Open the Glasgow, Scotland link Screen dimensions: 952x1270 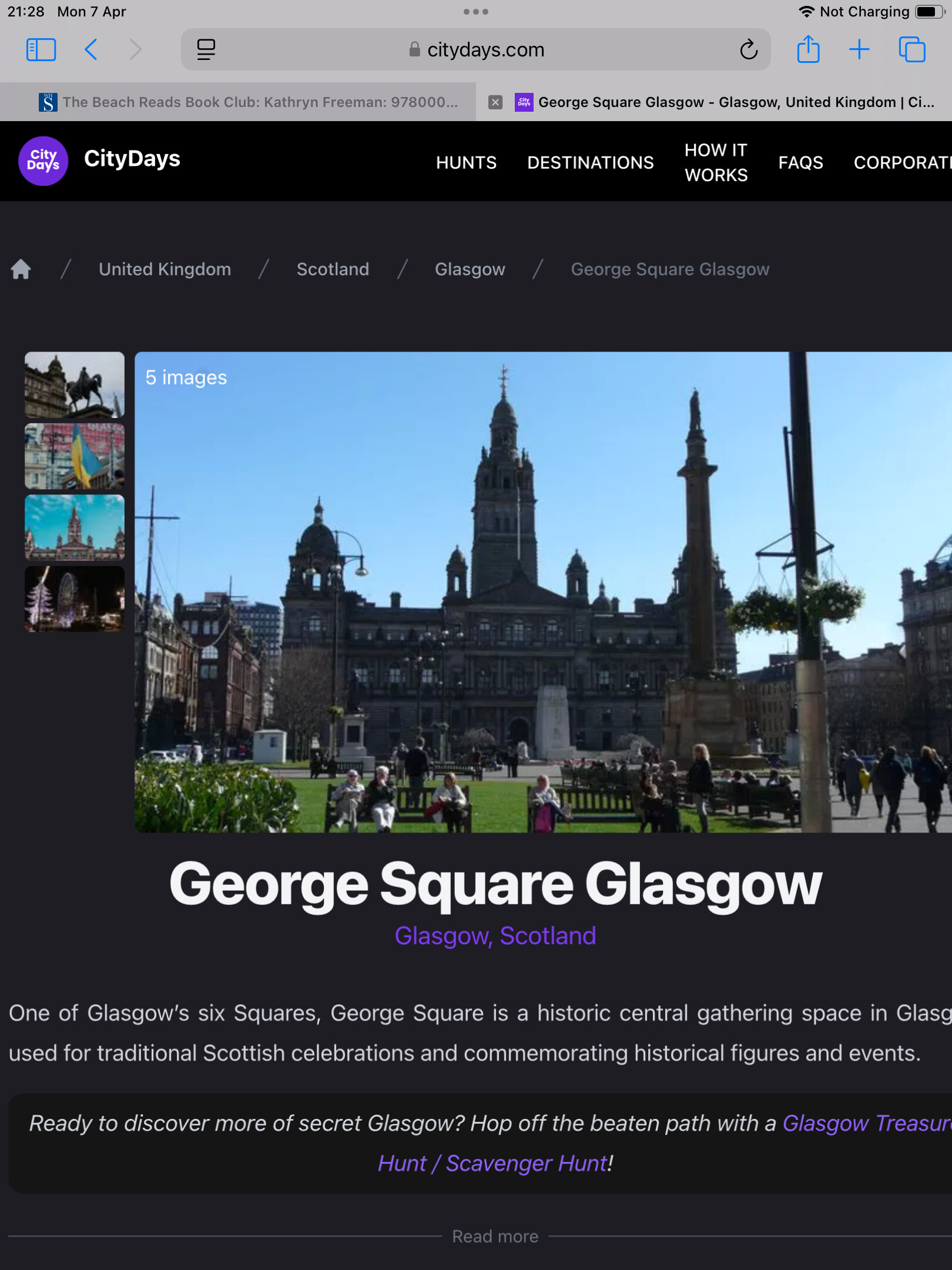tap(495, 935)
